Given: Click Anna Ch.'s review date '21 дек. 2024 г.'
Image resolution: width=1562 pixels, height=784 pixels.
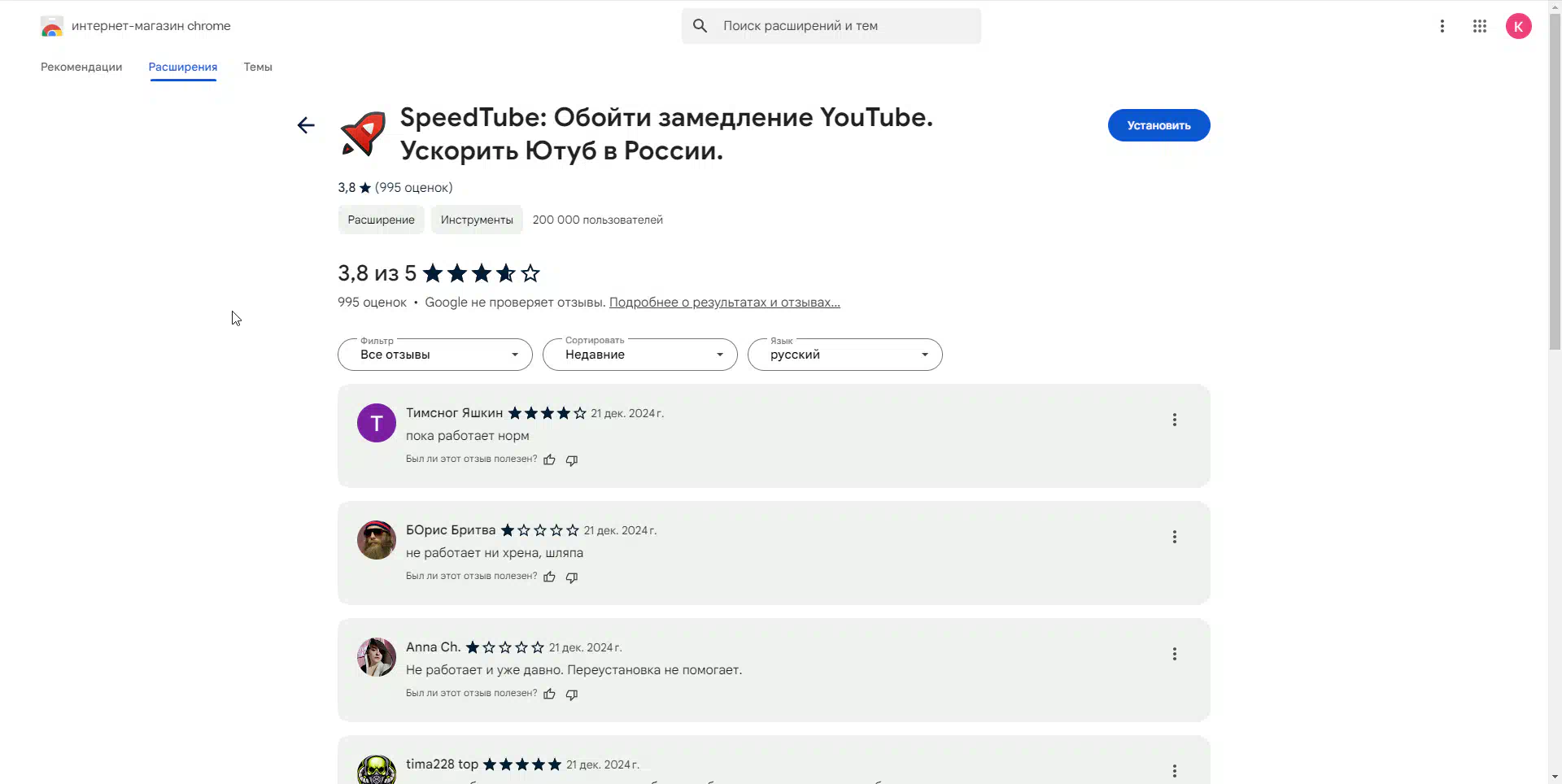Looking at the screenshot, I should click(x=585, y=648).
